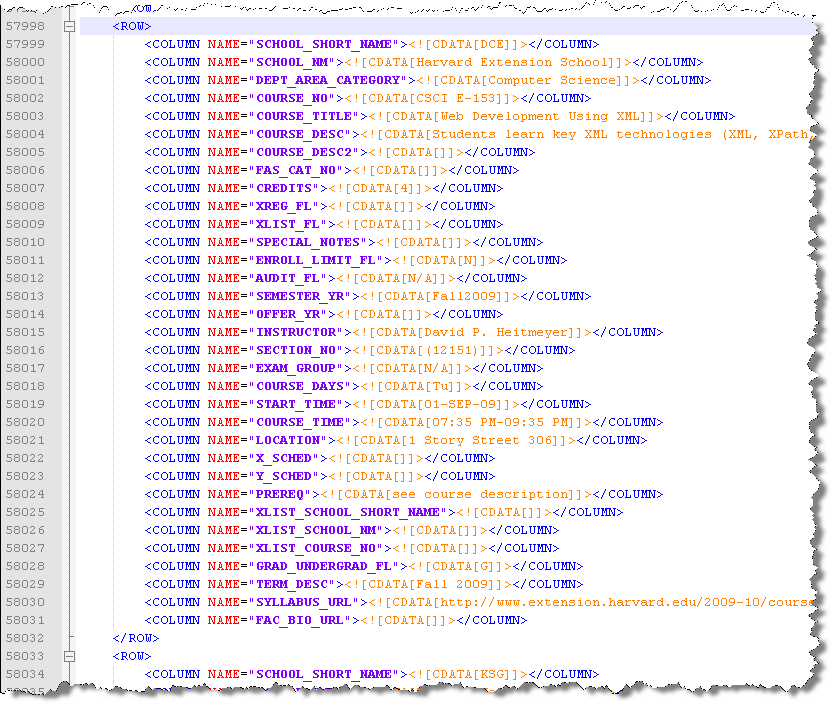830x703 pixels.
Task: Click the XREG_FL attribute name
Action: coord(284,206)
